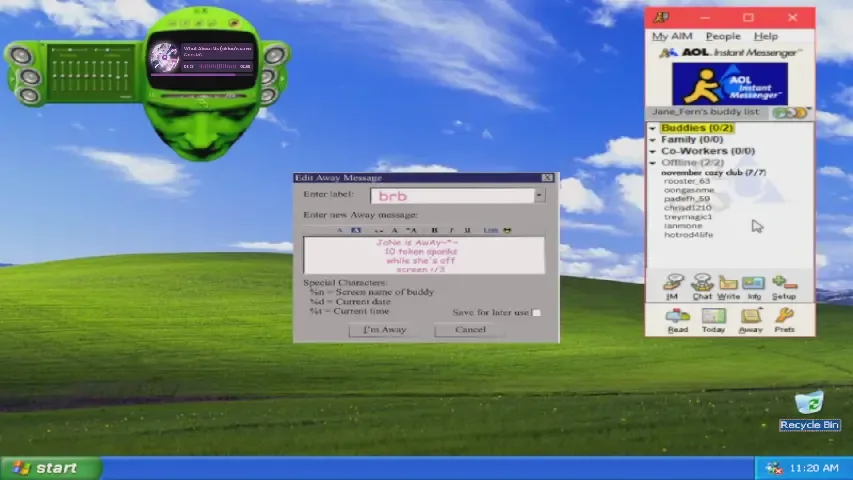Open the My AIM menu
This screenshot has height=480, width=853.
coord(672,37)
